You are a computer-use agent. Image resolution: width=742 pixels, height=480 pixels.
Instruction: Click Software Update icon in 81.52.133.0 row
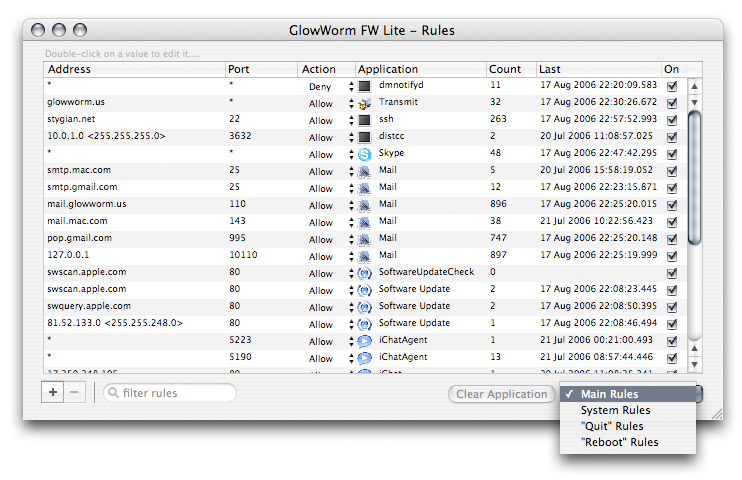(x=364, y=325)
